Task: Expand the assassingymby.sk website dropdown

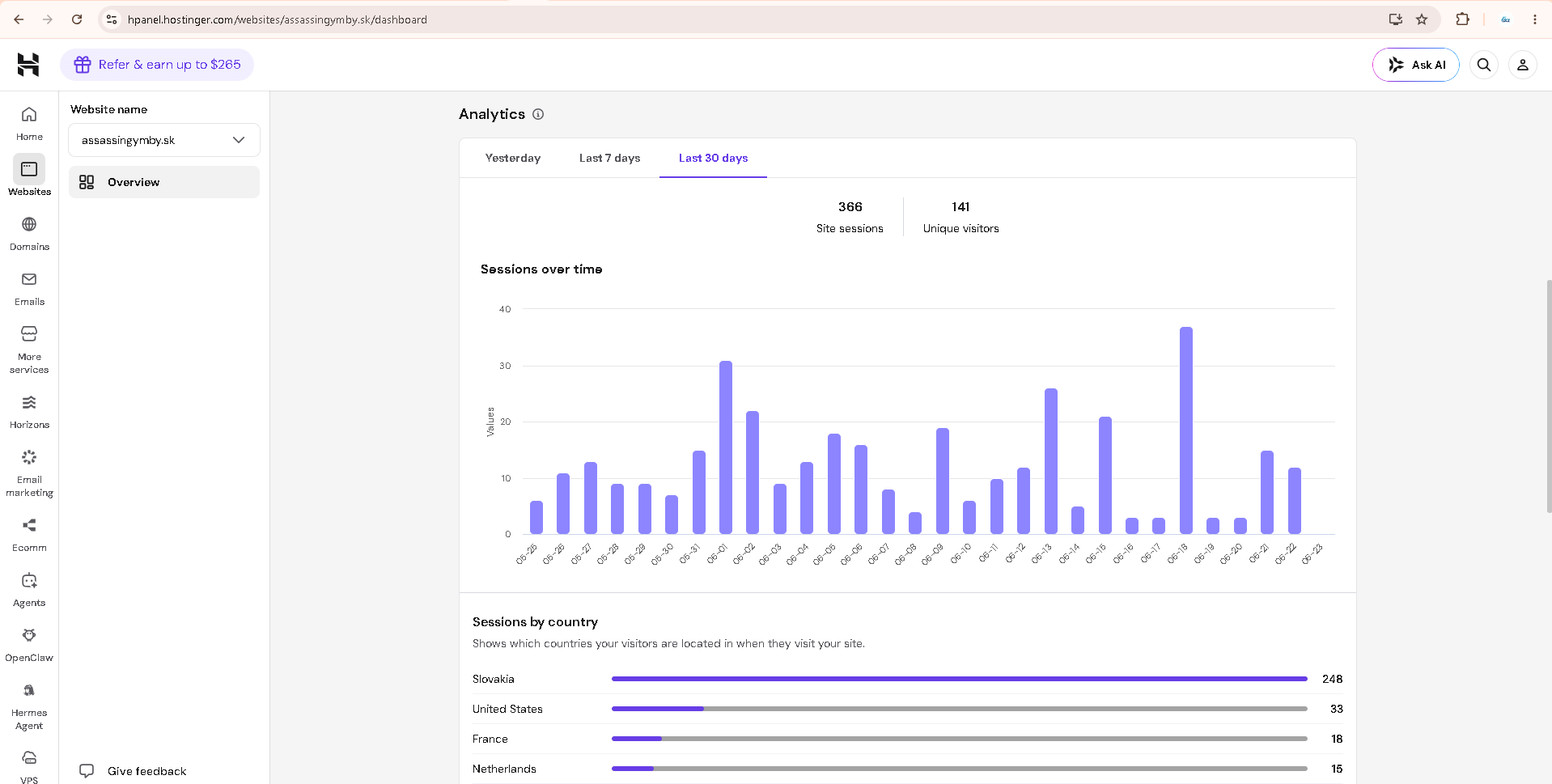Action: [x=164, y=140]
